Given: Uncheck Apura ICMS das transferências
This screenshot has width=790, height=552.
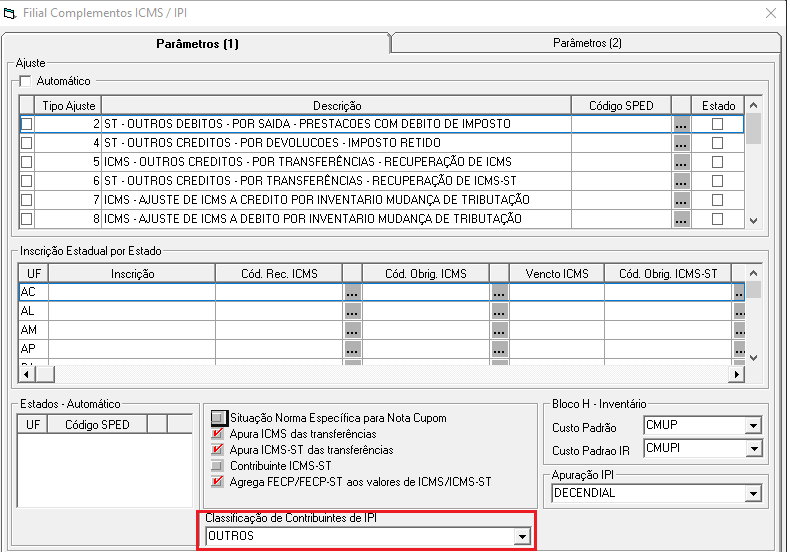Looking at the screenshot, I should [218, 434].
